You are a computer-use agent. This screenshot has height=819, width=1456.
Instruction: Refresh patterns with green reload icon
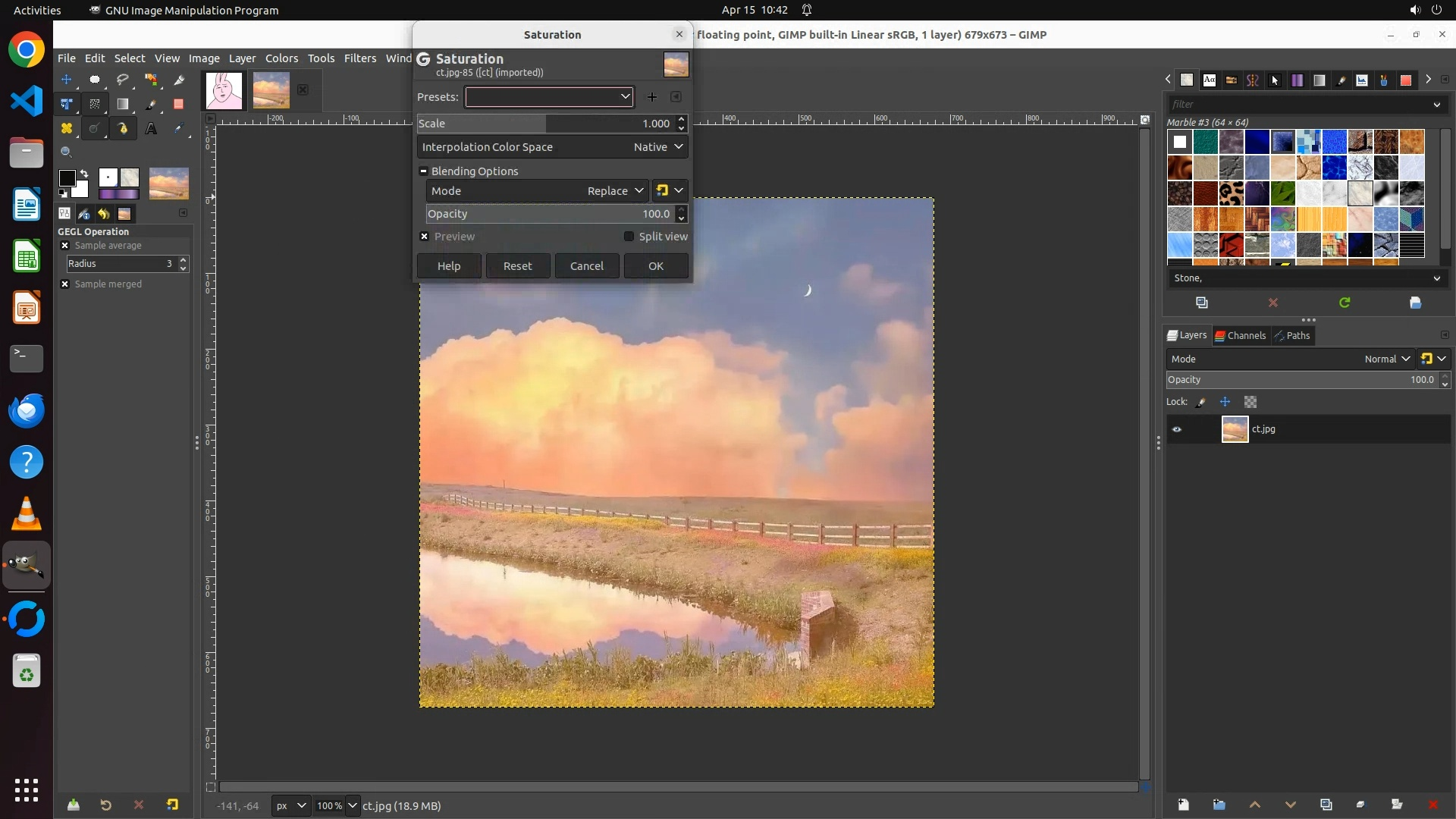pos(1345,303)
